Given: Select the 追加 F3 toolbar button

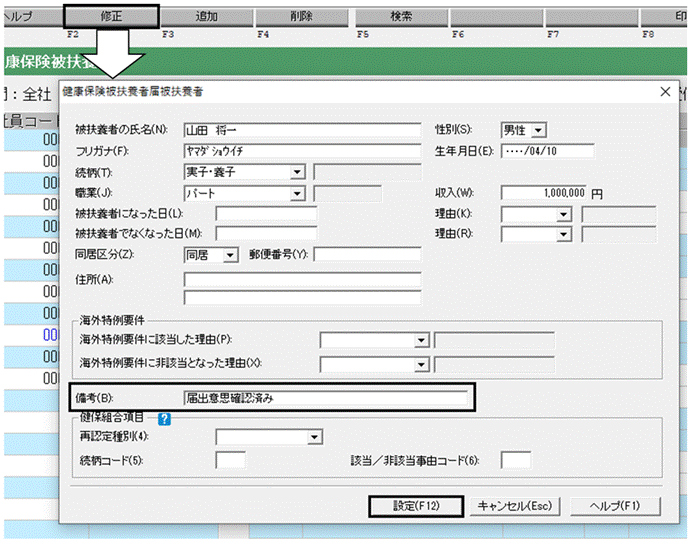Looking at the screenshot, I should tap(207, 17).
